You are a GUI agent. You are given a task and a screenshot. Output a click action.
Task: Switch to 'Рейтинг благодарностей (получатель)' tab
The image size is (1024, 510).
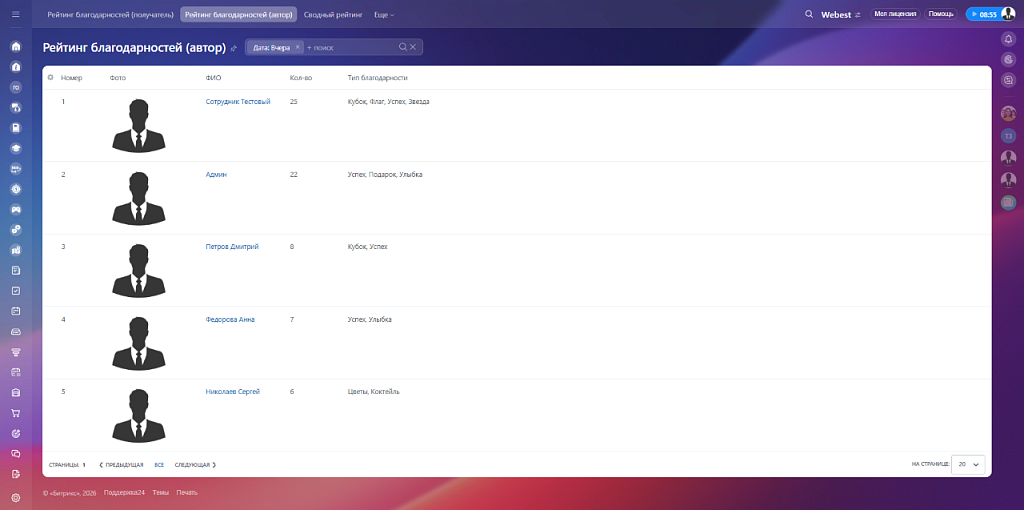coord(110,14)
